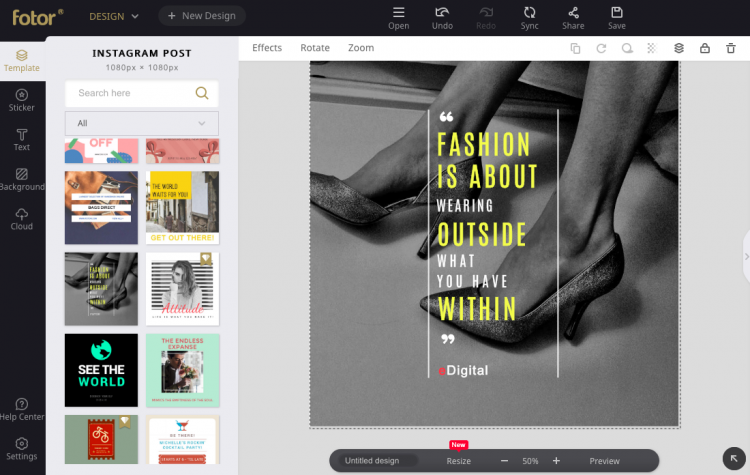The width and height of the screenshot is (750, 475).
Task: Open the Cloud sidebar panel
Action: 22,220
